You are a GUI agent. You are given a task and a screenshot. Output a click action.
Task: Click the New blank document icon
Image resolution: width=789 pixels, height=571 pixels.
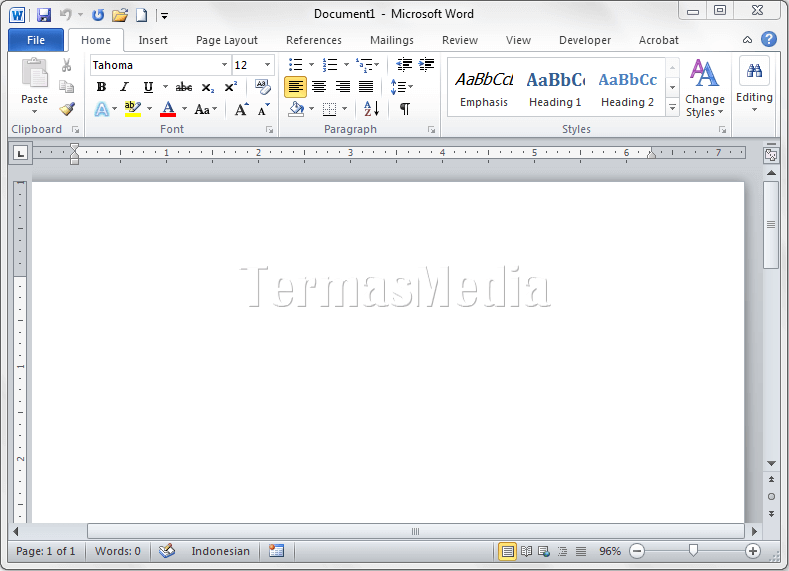click(142, 15)
